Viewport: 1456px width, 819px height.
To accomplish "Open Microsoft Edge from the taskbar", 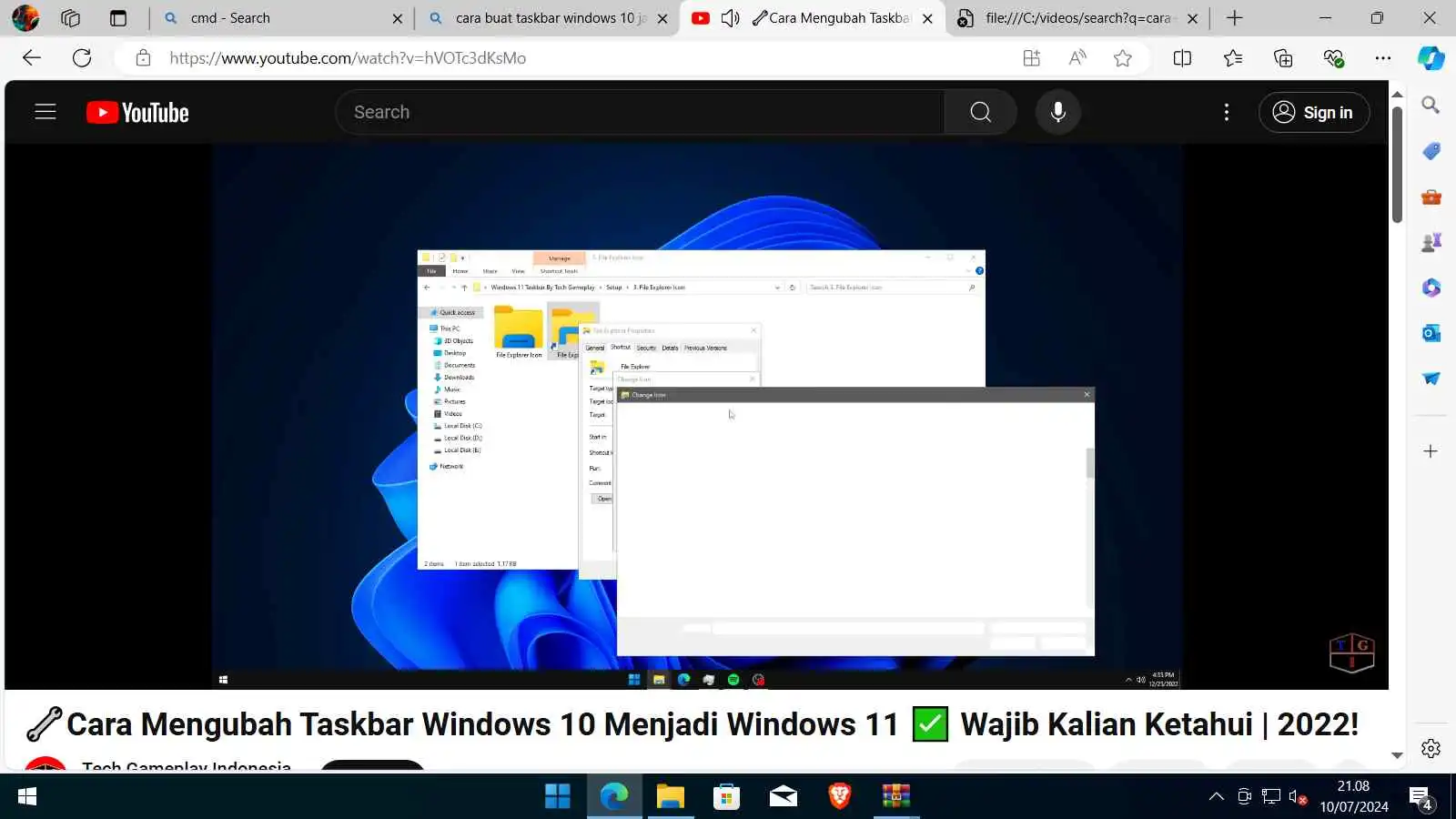I will click(x=614, y=797).
